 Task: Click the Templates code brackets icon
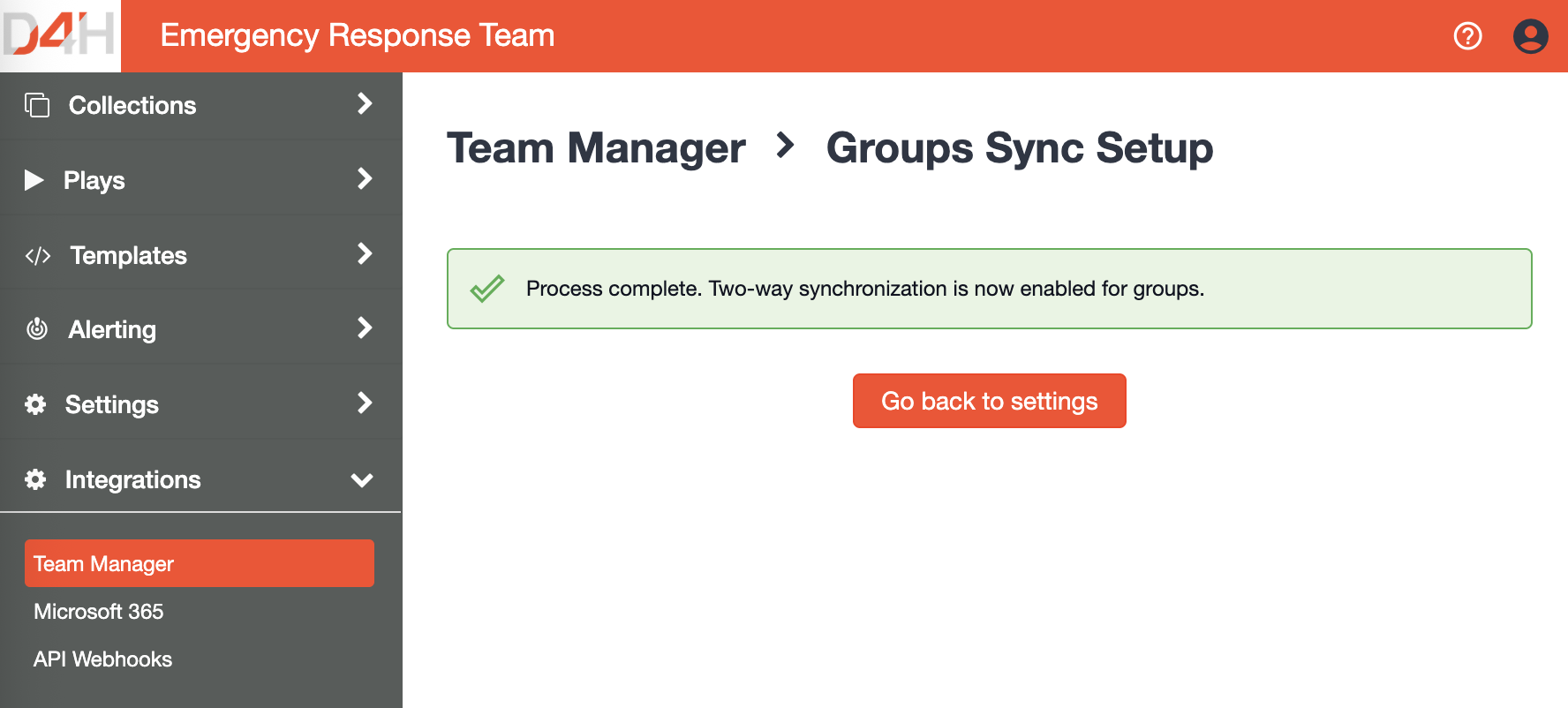click(x=38, y=256)
